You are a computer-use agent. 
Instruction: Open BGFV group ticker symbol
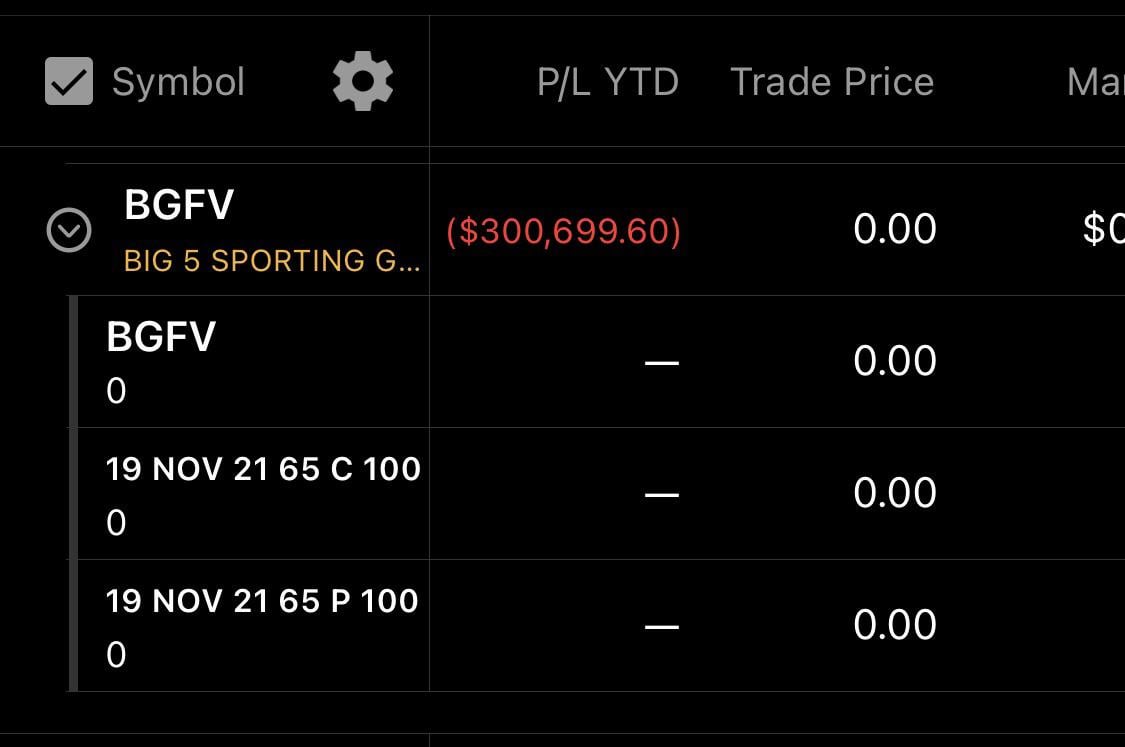179,205
